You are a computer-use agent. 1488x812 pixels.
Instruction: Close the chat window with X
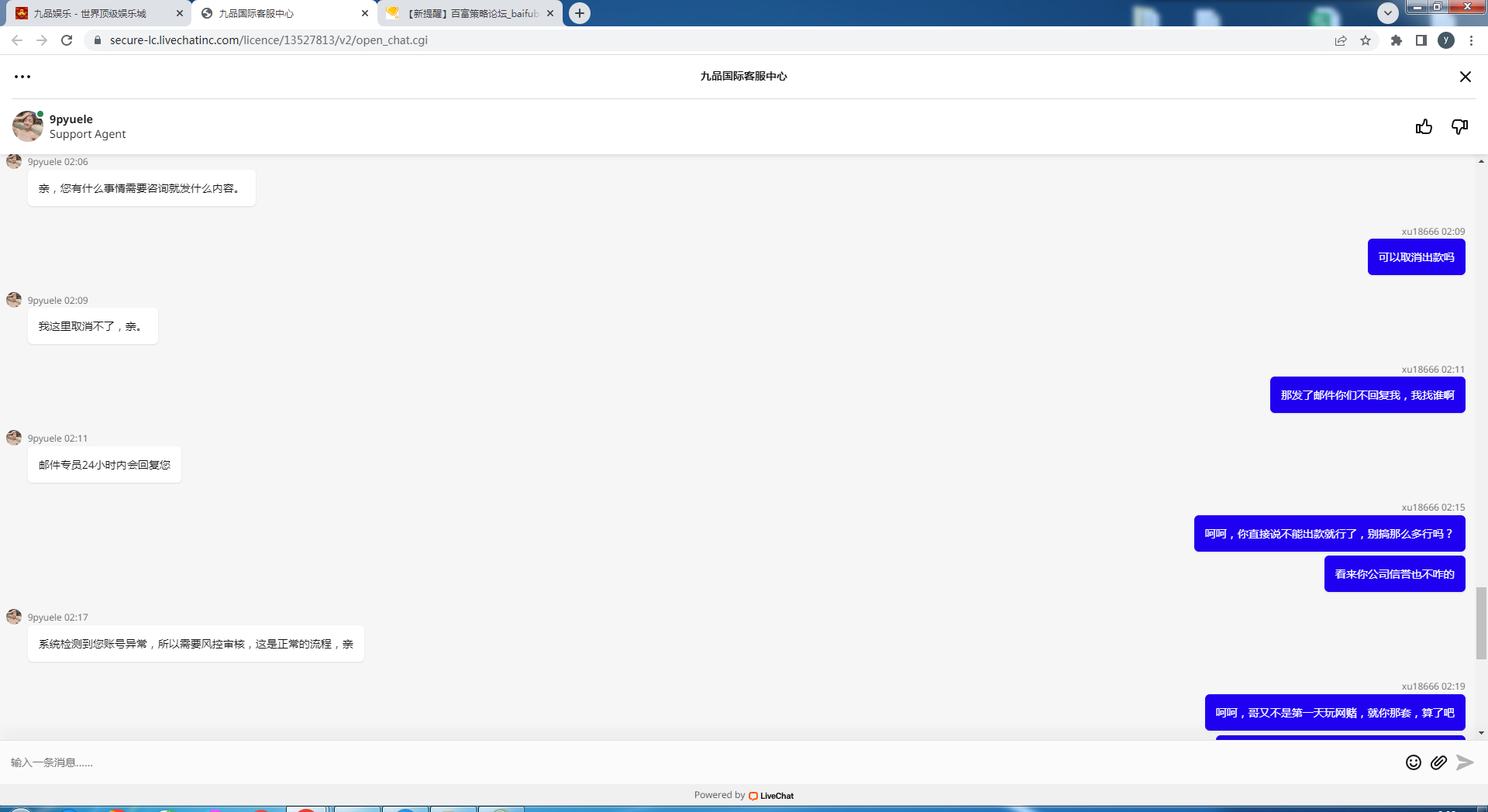[x=1465, y=77]
